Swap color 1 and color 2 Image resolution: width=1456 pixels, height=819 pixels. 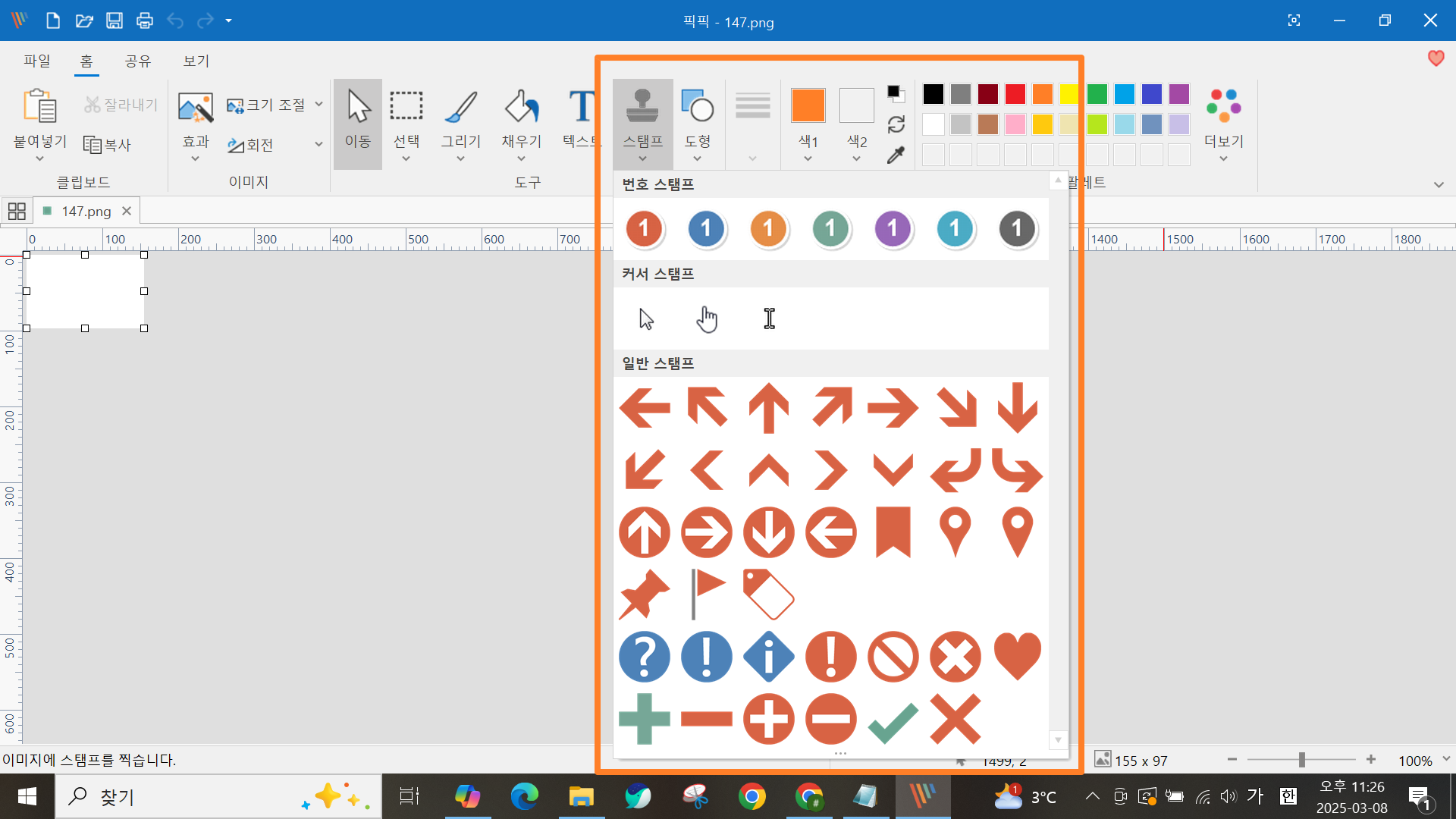point(896,124)
